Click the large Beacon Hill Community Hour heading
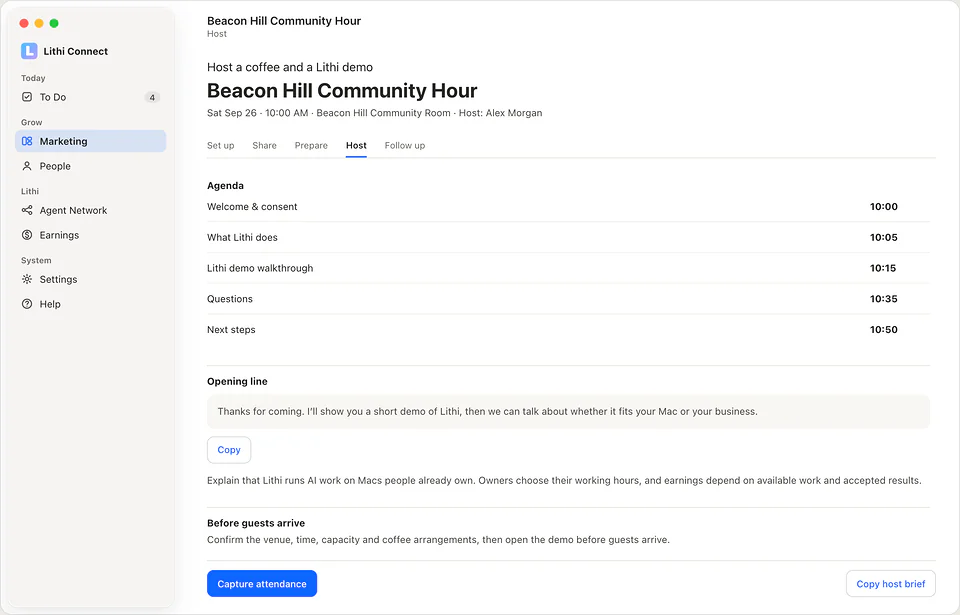 tap(342, 91)
